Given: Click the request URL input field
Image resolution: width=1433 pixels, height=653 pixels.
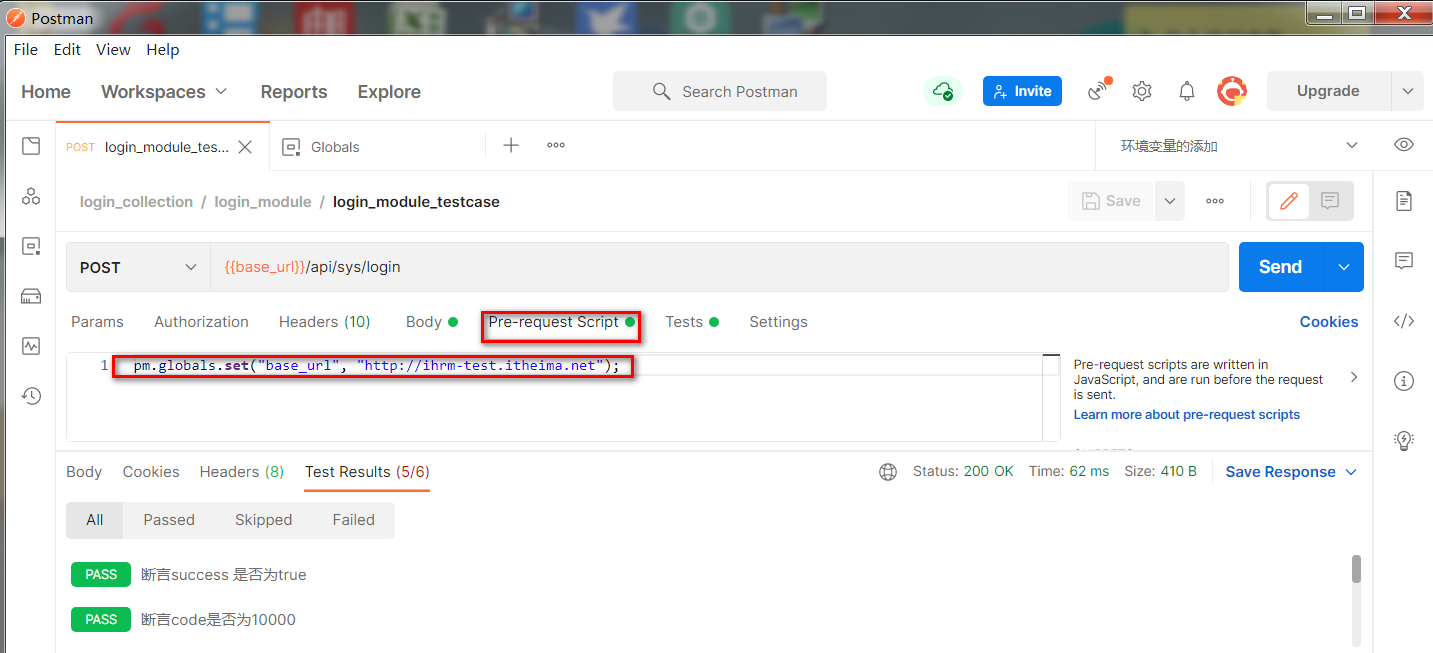Looking at the screenshot, I should (x=719, y=267).
